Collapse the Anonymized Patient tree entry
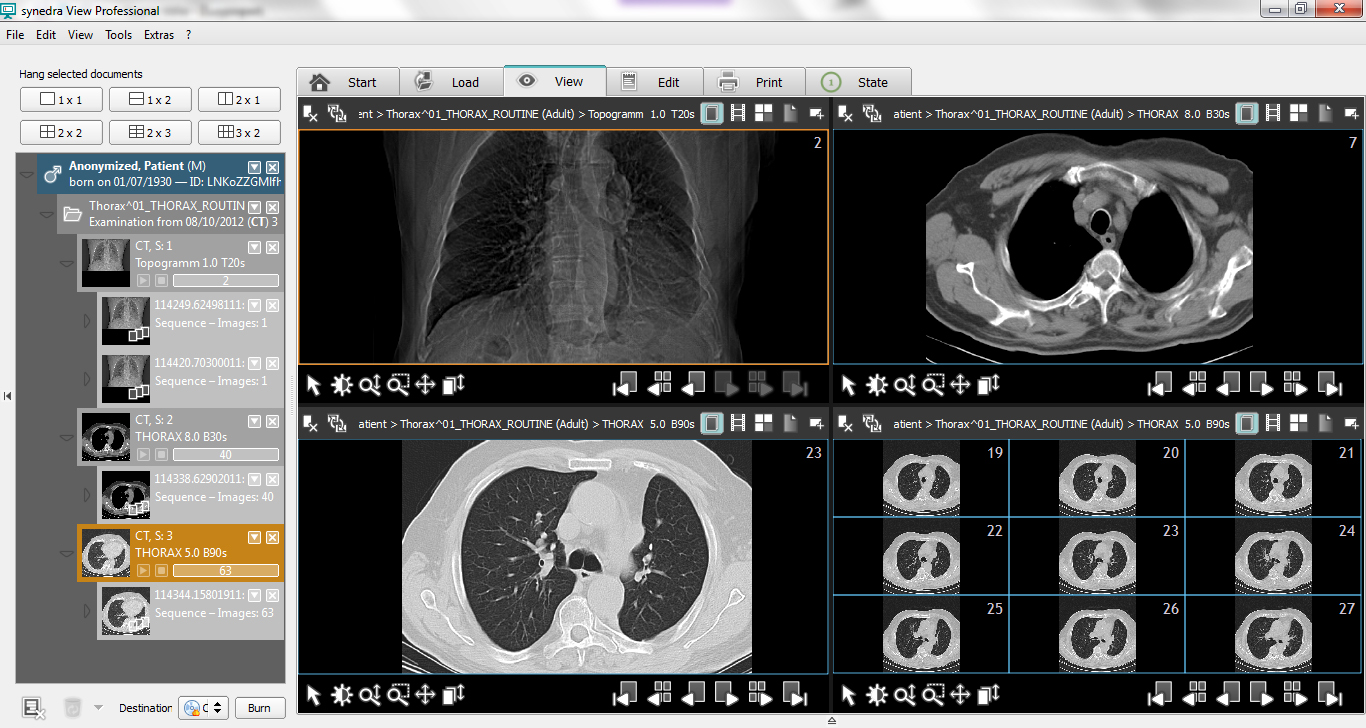The image size is (1366, 728). (x=27, y=173)
